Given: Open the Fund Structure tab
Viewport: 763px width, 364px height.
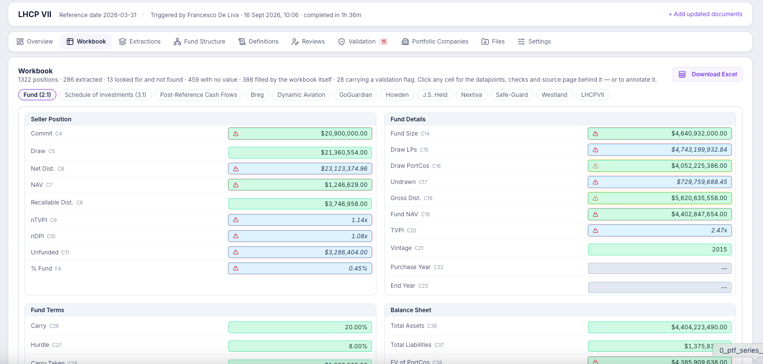Looking at the screenshot, I should pos(200,41).
